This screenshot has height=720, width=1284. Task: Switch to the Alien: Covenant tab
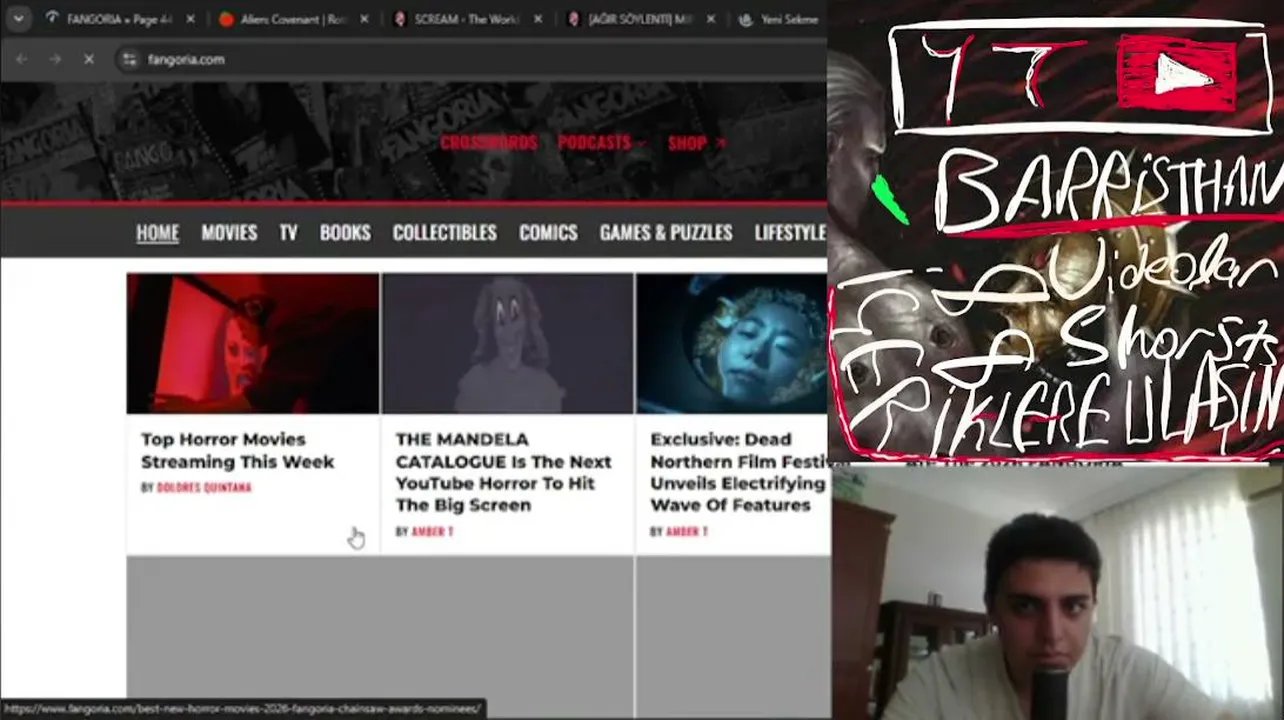point(295,19)
